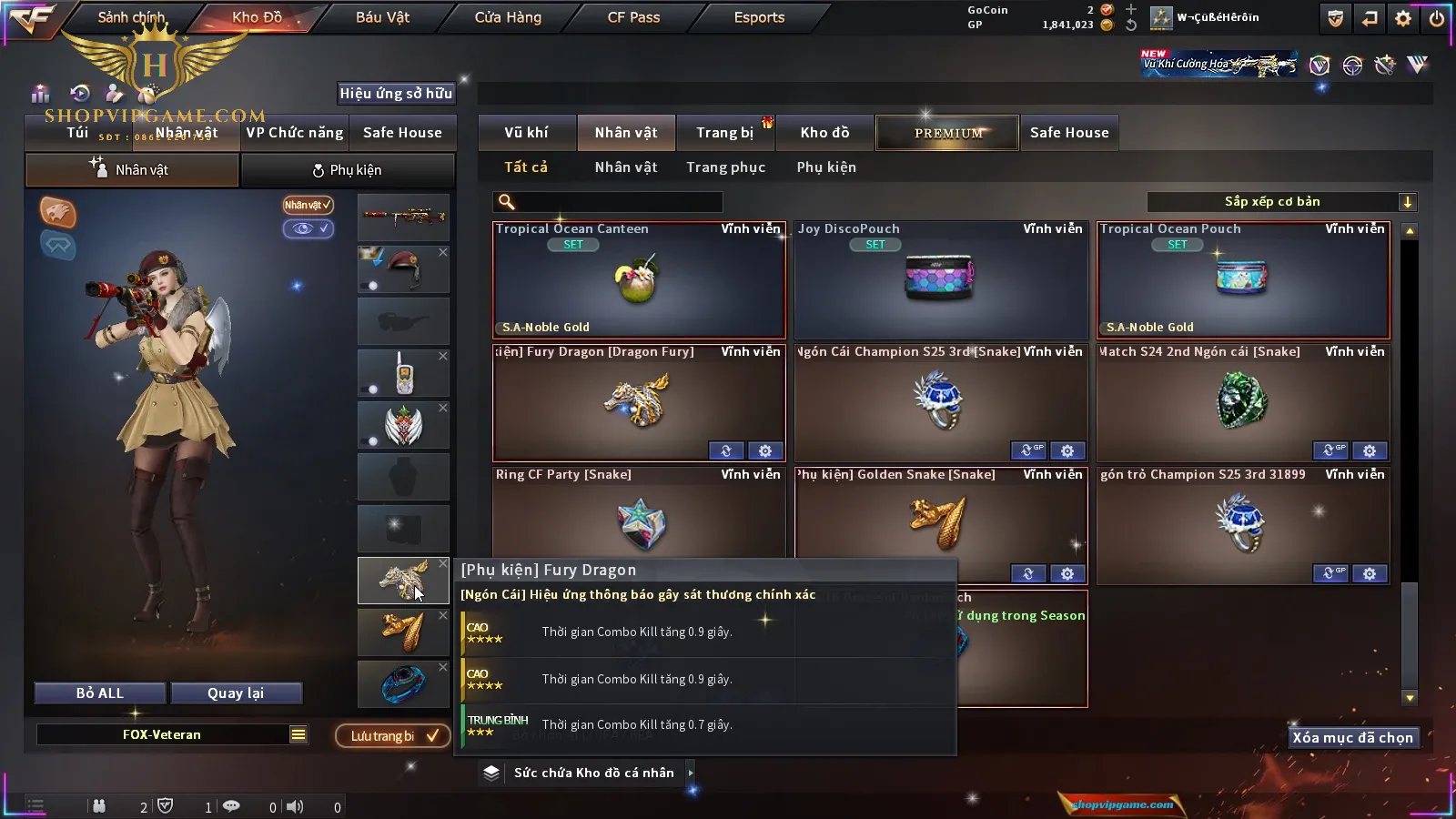
Task: Click the Bỏ ALL button
Action: click(x=100, y=693)
